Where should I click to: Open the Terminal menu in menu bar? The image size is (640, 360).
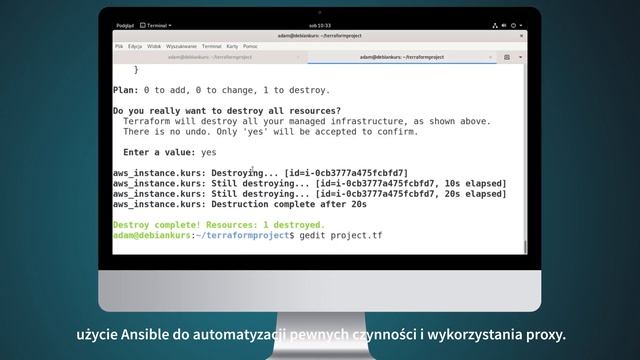(211, 47)
